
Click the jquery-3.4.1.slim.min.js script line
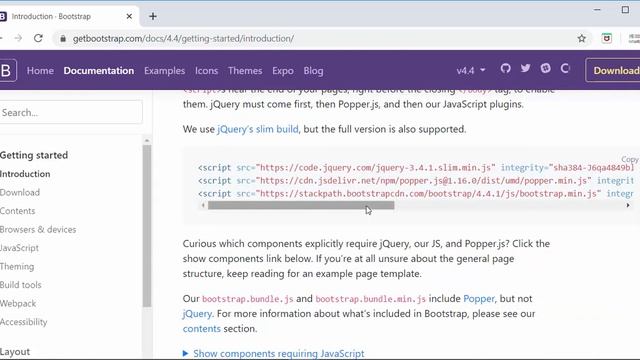416,167
